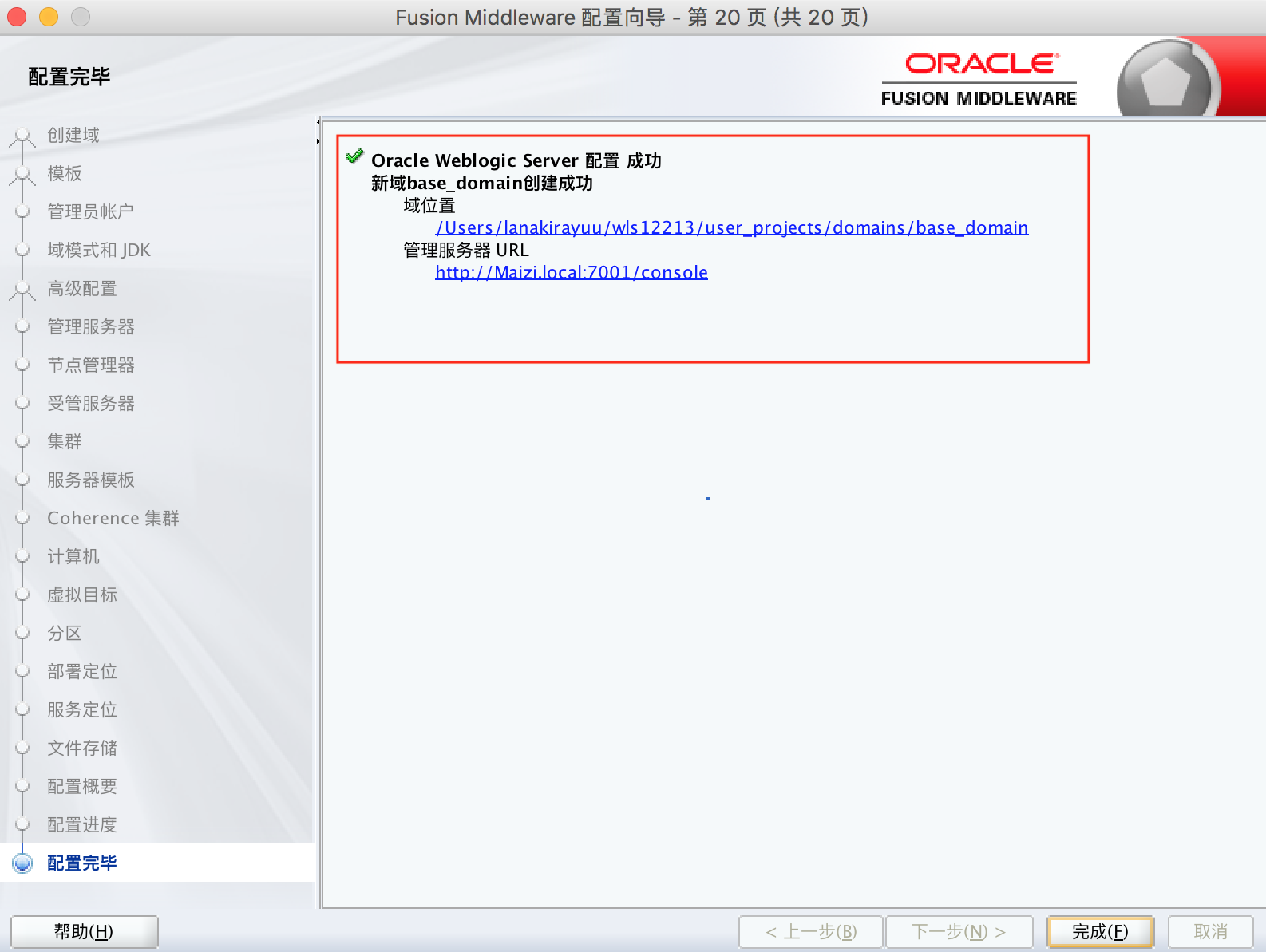Select the 部署定位 step
The height and width of the screenshot is (952, 1266).
(82, 672)
